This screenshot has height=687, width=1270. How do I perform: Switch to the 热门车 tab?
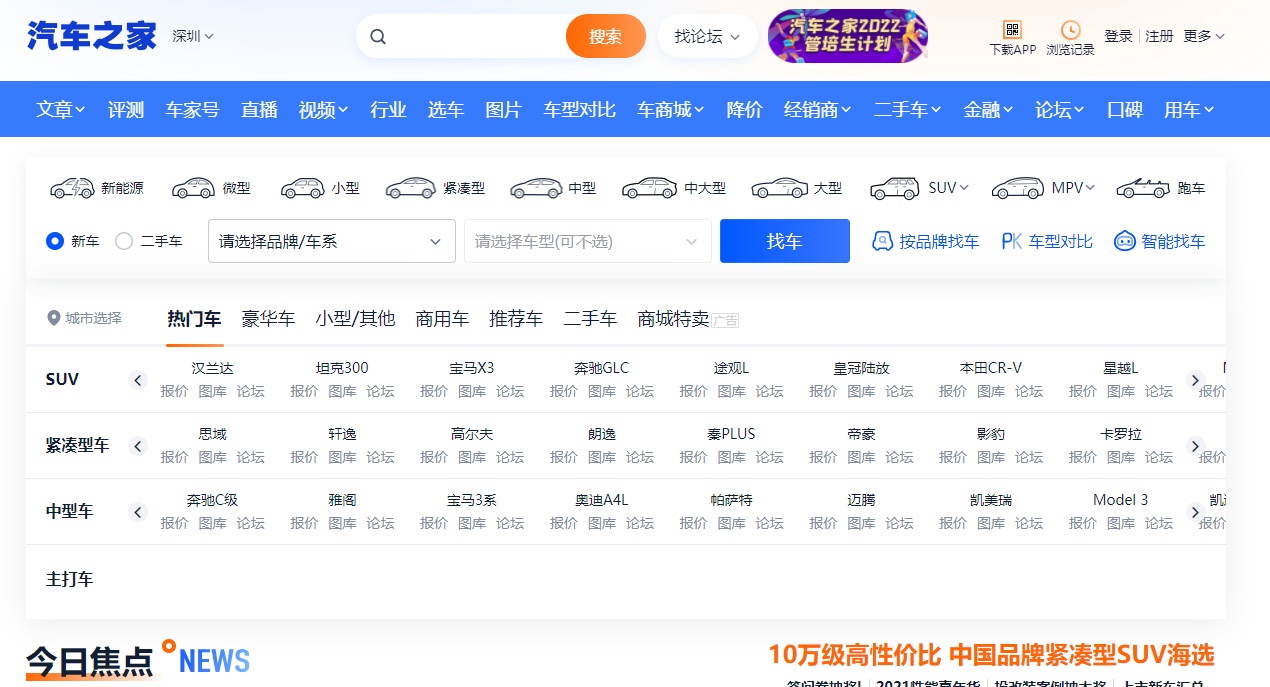pos(194,319)
